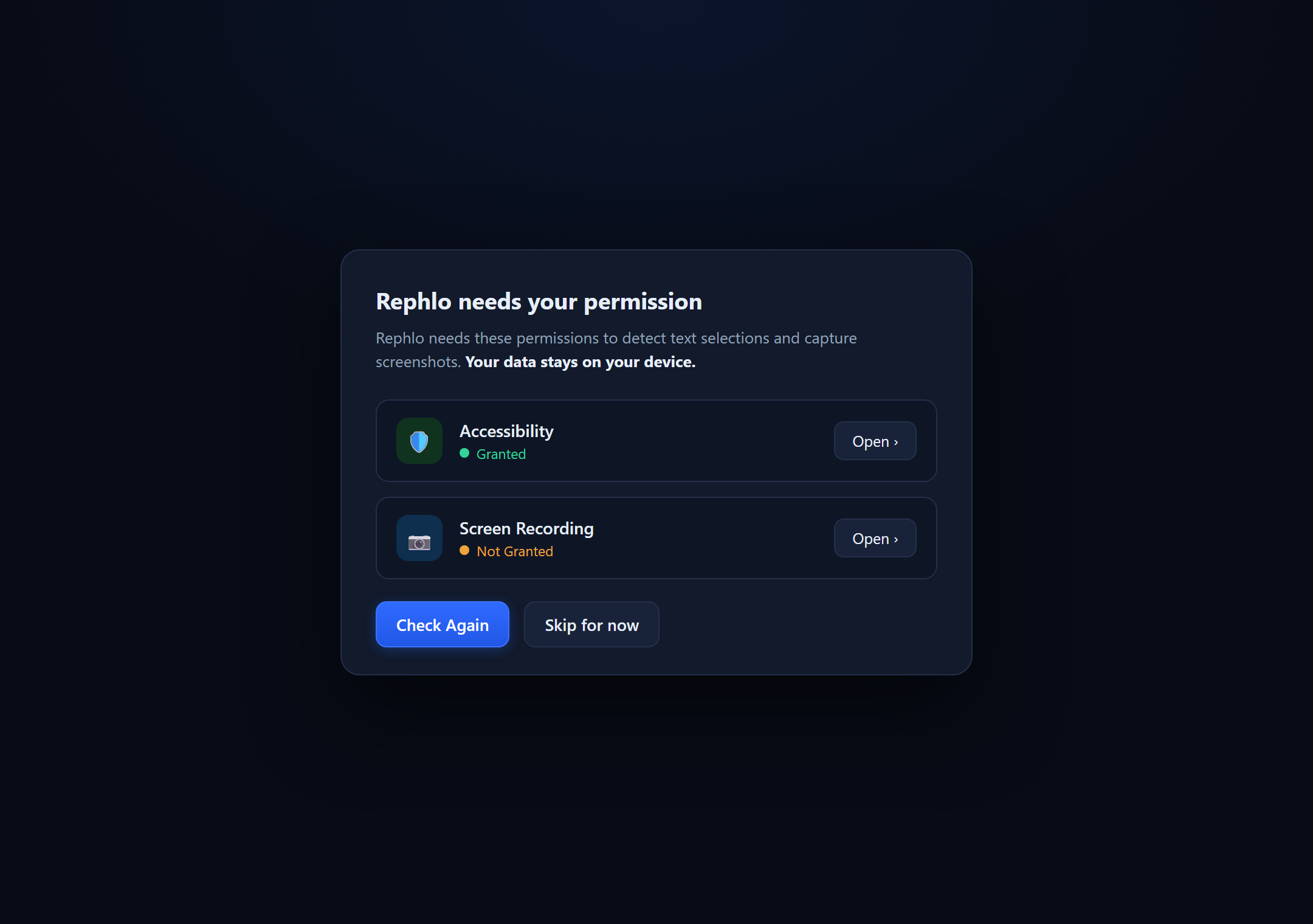Click the green Granted status dot
The image size is (1313, 924).
click(x=464, y=453)
